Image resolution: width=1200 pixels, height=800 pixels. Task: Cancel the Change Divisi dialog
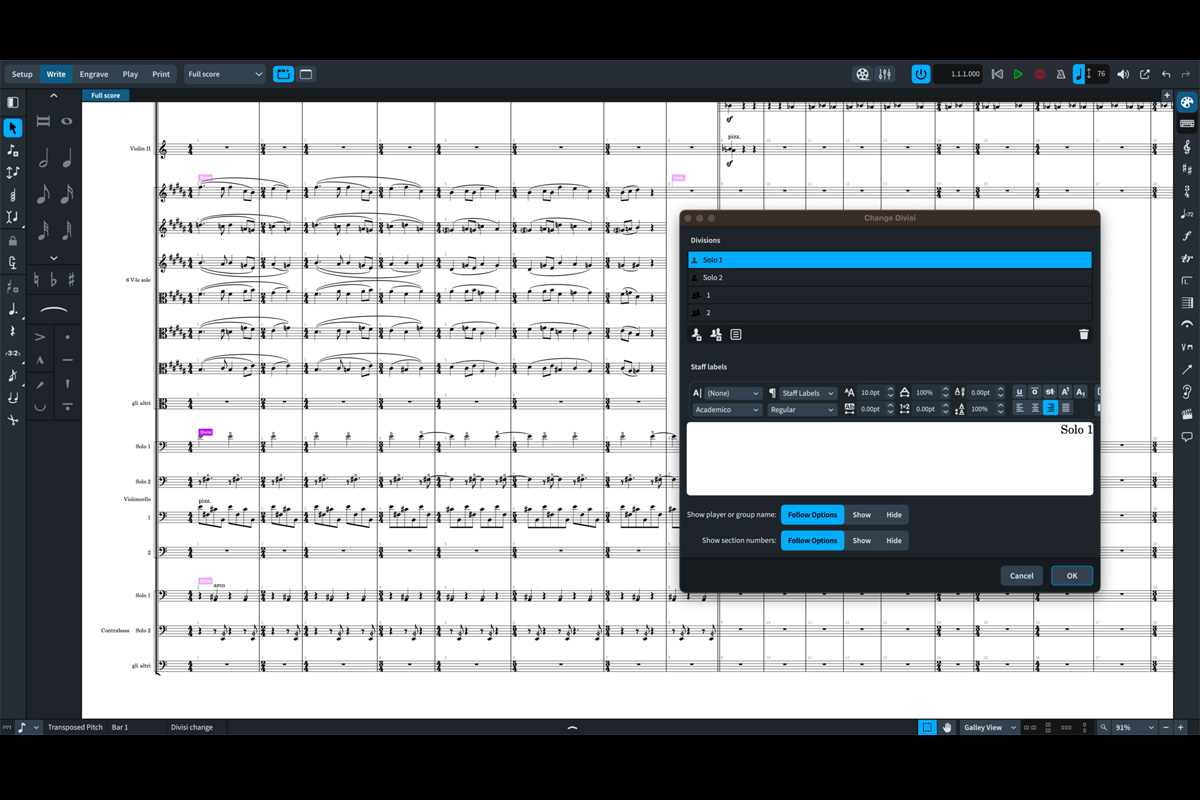pos(1021,576)
